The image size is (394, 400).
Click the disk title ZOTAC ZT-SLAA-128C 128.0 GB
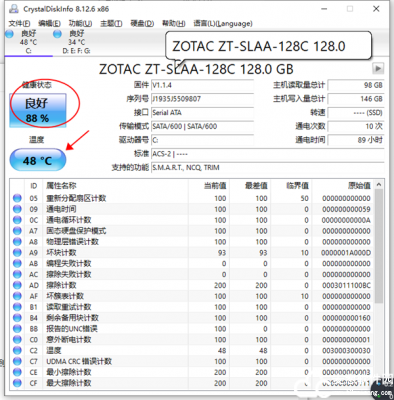196,69
